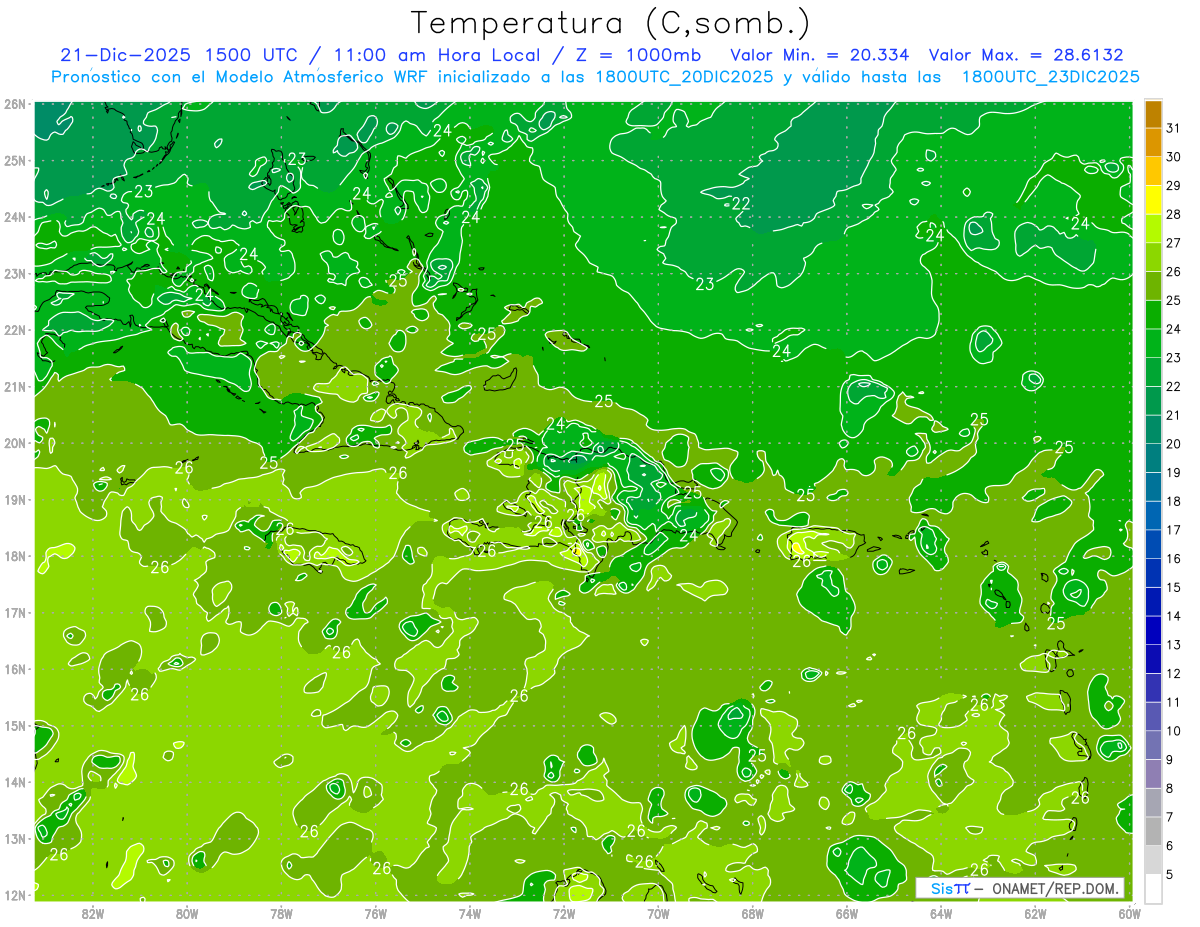Click colorbar legend label "15"
The height and width of the screenshot is (927, 1200).
coord(1173,588)
